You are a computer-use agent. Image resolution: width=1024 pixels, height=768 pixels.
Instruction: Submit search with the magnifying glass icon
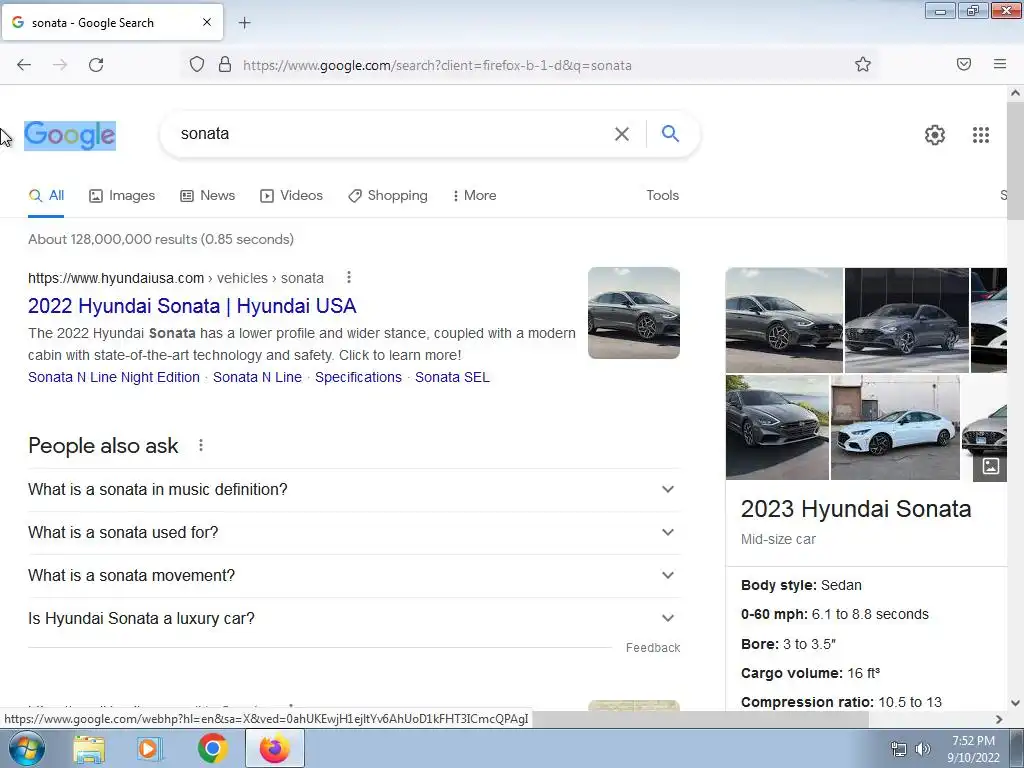point(670,134)
